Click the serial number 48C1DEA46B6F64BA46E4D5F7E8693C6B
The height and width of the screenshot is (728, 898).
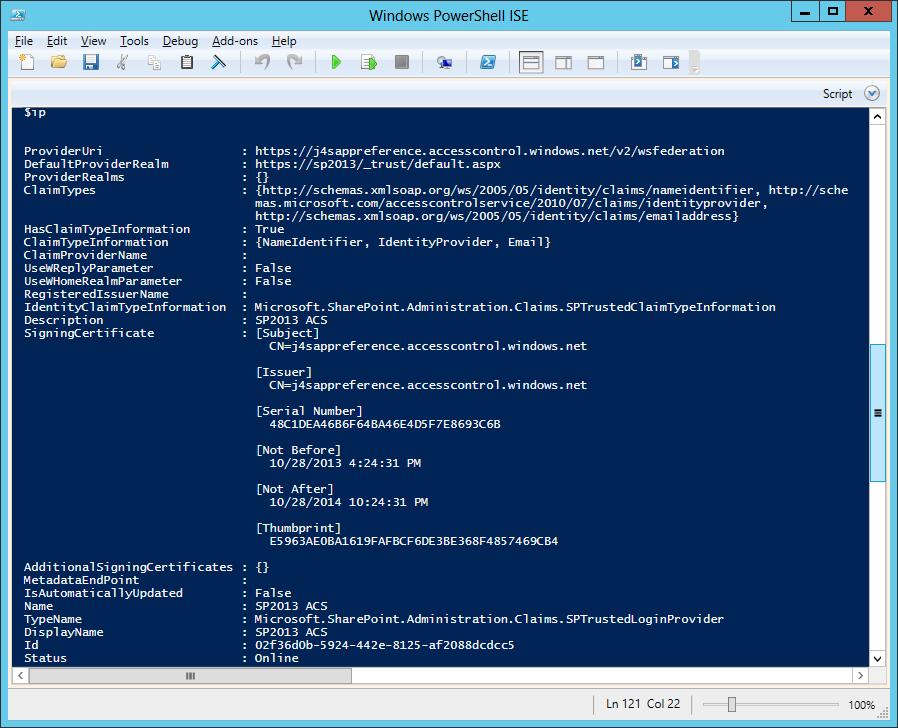pyautogui.click(x=385, y=424)
